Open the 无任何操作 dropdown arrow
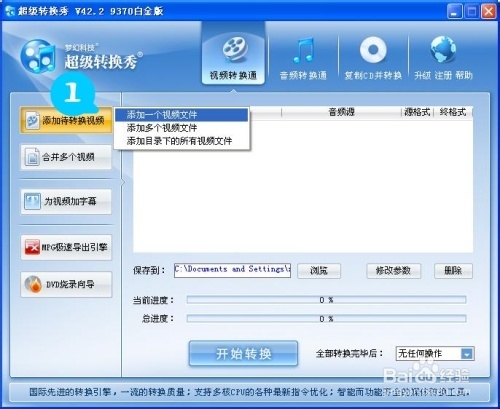500x409 pixels. click(467, 354)
